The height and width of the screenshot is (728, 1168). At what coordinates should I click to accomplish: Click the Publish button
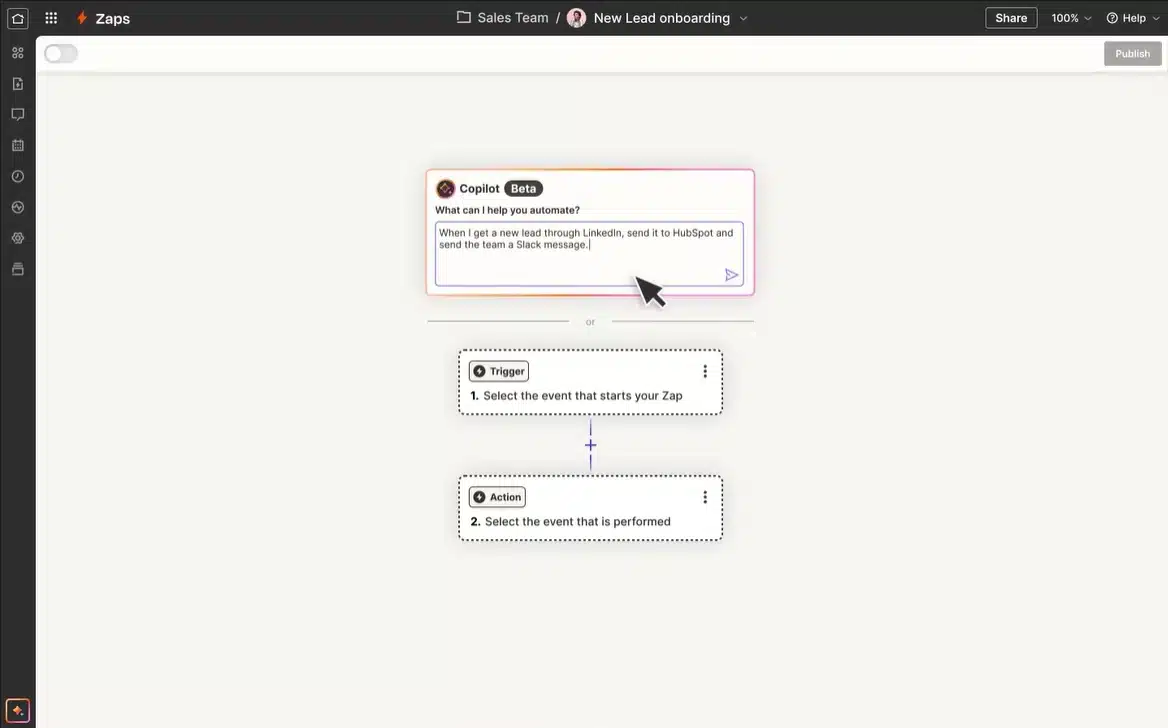pyautogui.click(x=1132, y=53)
